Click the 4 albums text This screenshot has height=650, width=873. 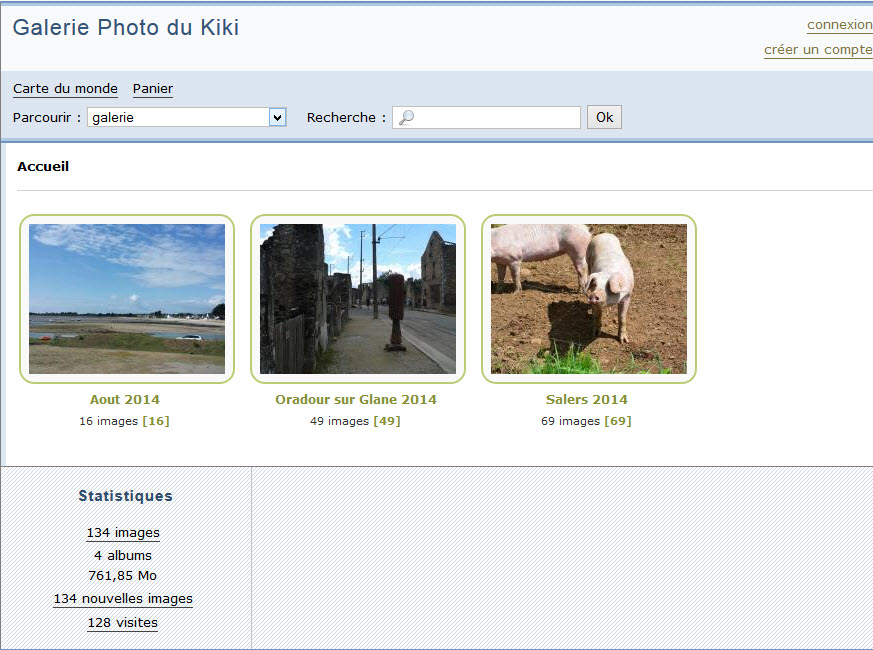tap(122, 555)
